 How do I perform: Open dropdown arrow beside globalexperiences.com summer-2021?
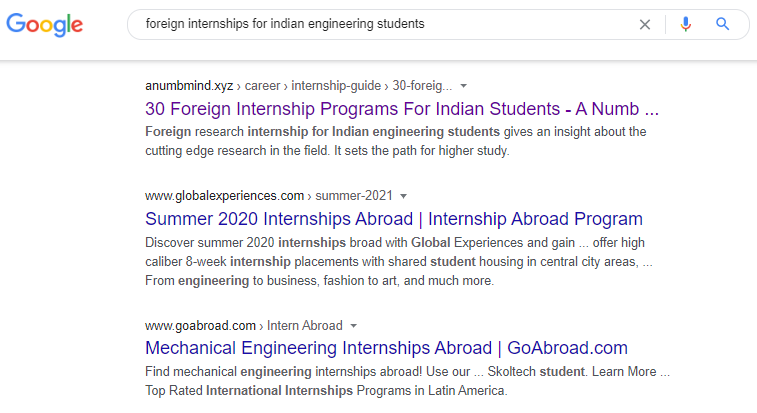point(403,196)
